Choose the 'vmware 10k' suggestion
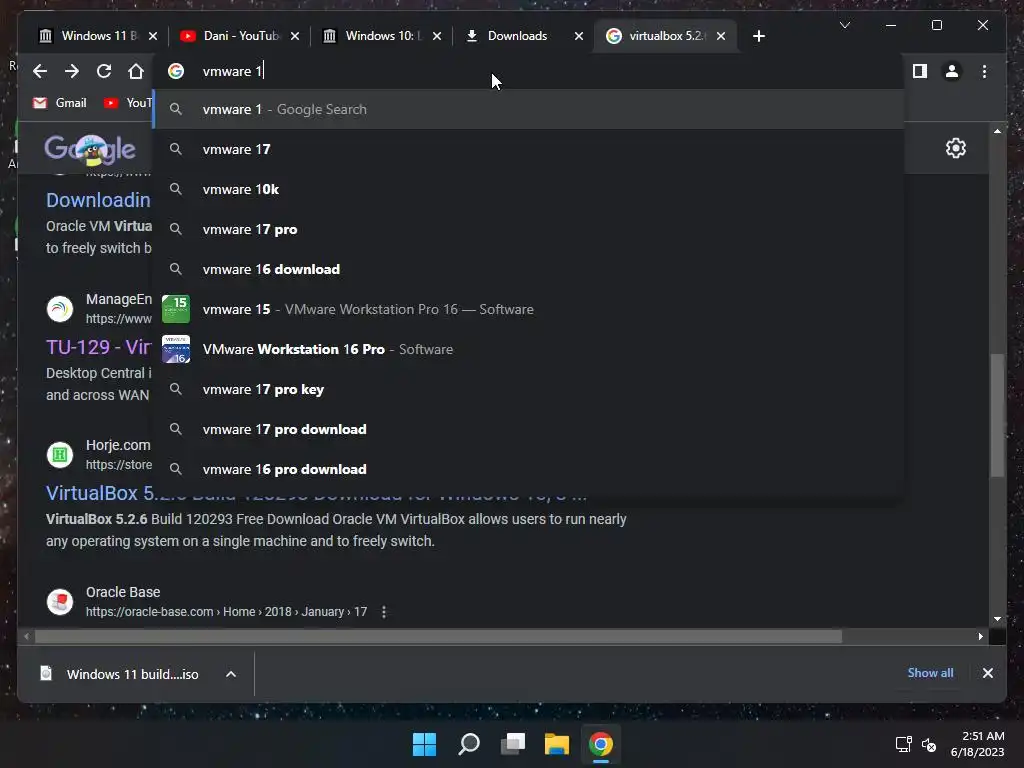 [x=529, y=189]
